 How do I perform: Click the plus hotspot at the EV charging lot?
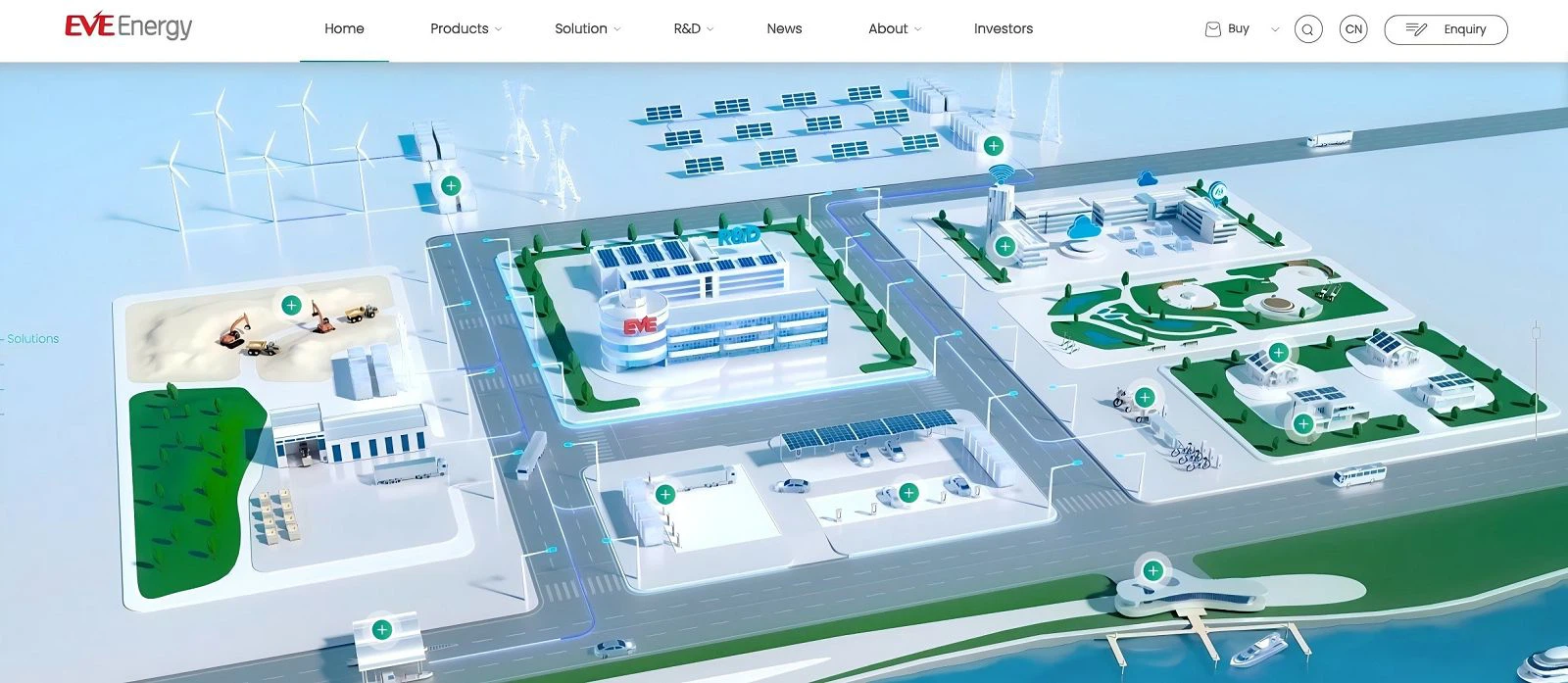908,493
